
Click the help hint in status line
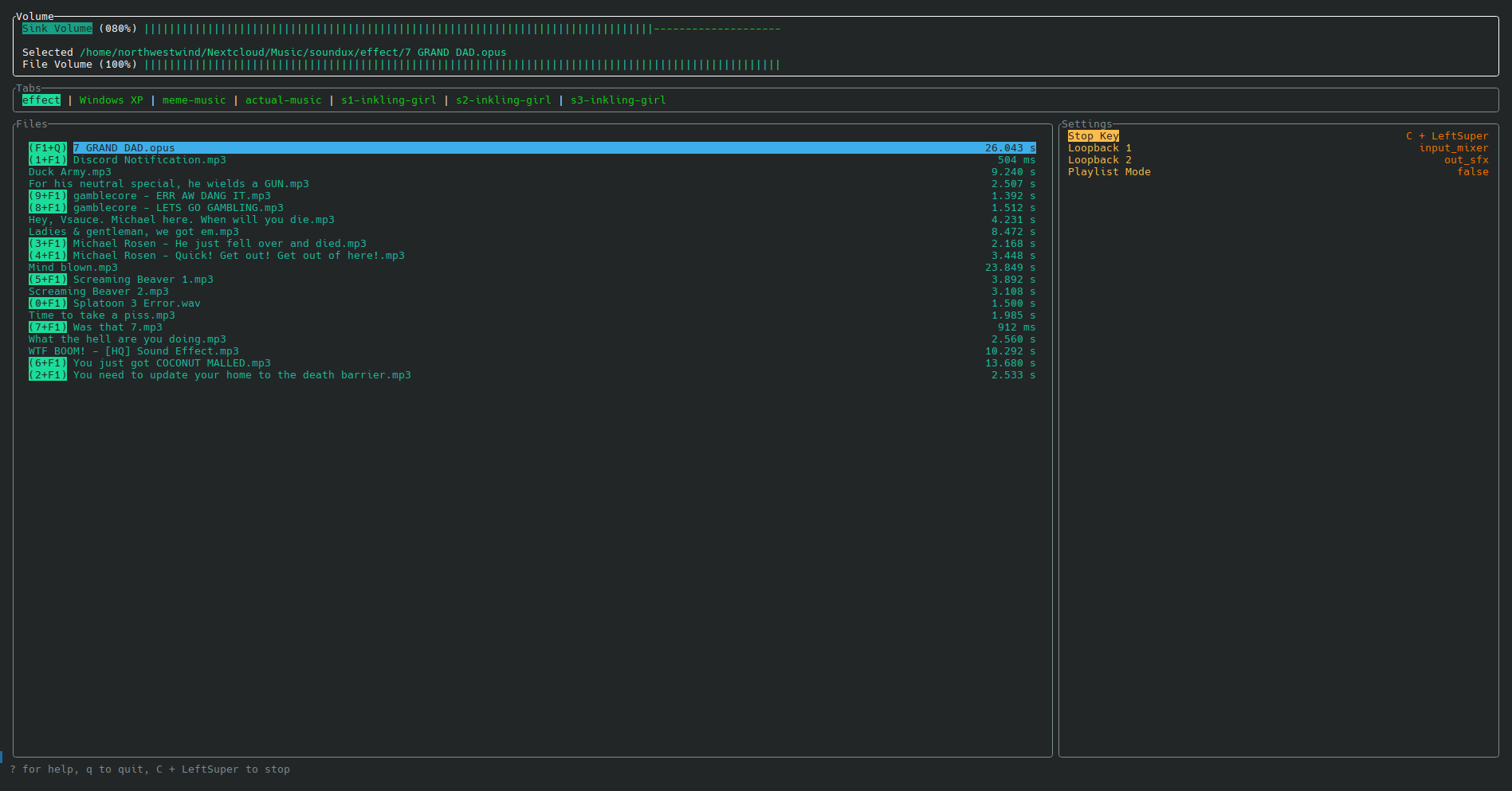coord(150,769)
